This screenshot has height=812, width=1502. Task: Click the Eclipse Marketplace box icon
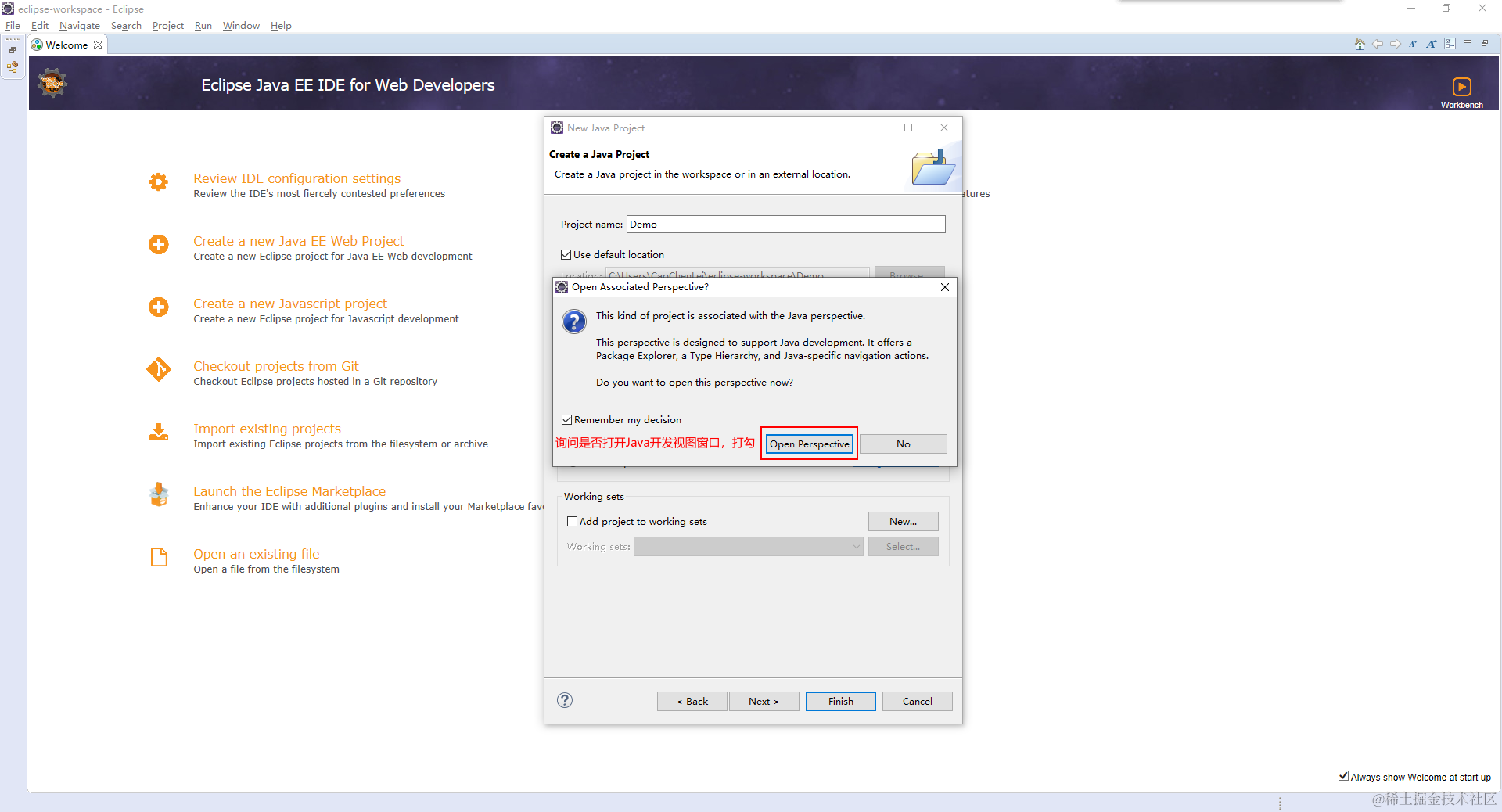(159, 494)
